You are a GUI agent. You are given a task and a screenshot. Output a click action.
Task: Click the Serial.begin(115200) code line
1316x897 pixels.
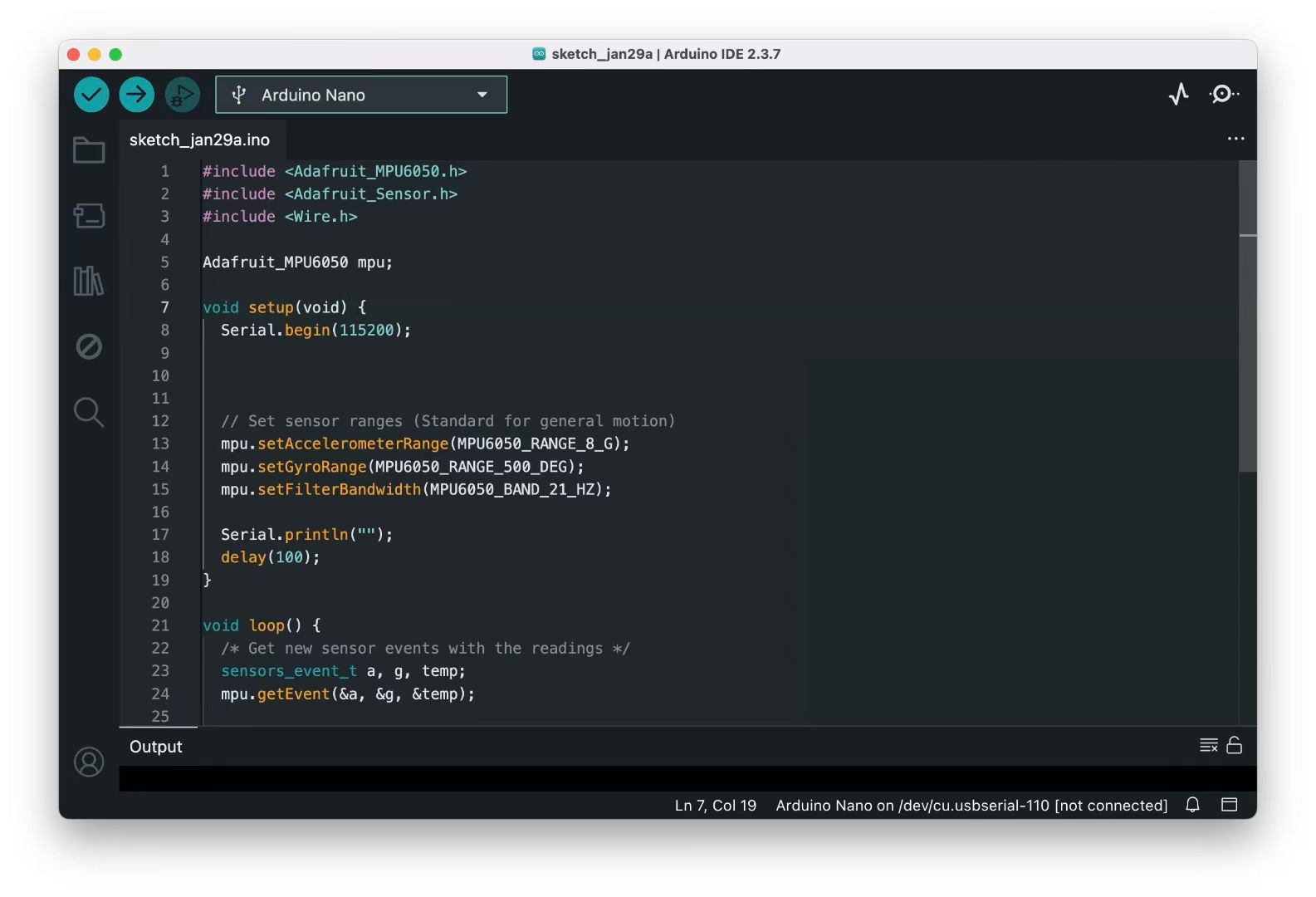click(x=316, y=330)
